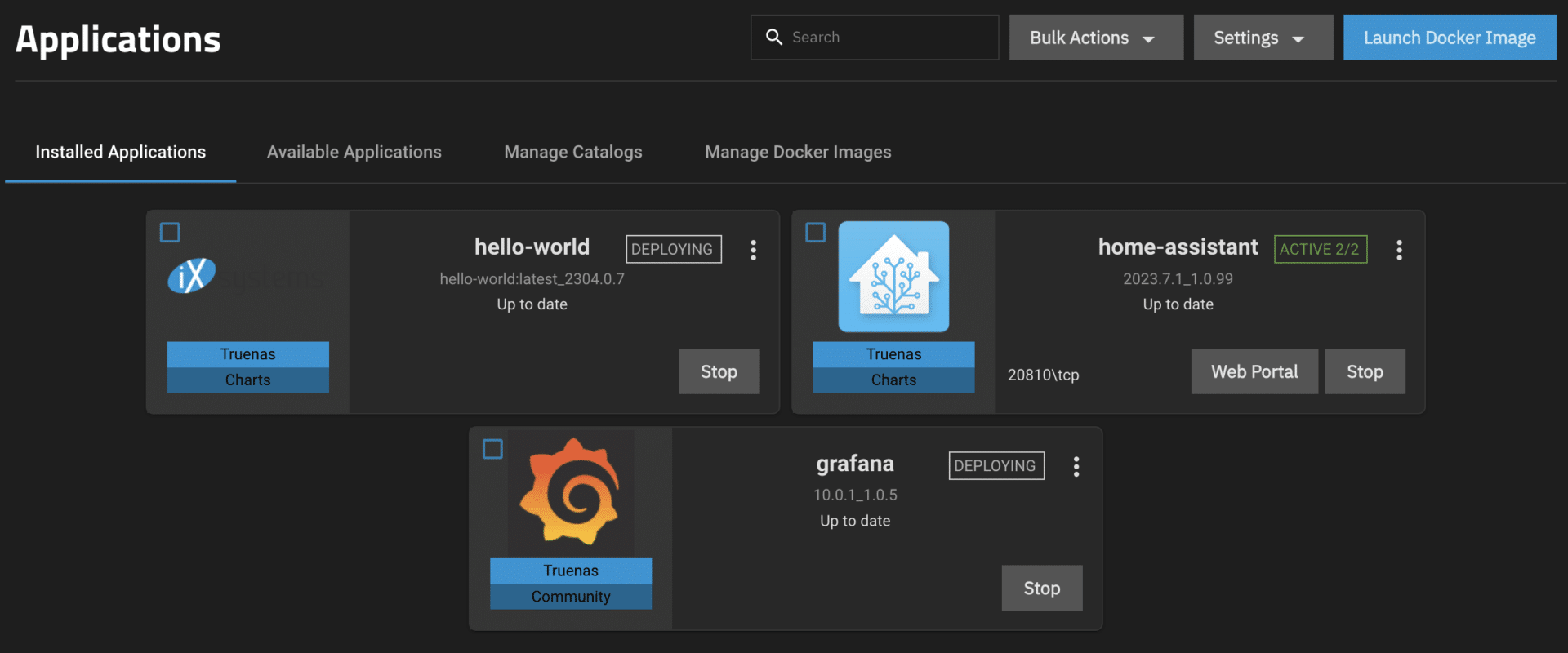Open the hello-world three-dot menu
The height and width of the screenshot is (653, 1568).
pyautogui.click(x=753, y=250)
